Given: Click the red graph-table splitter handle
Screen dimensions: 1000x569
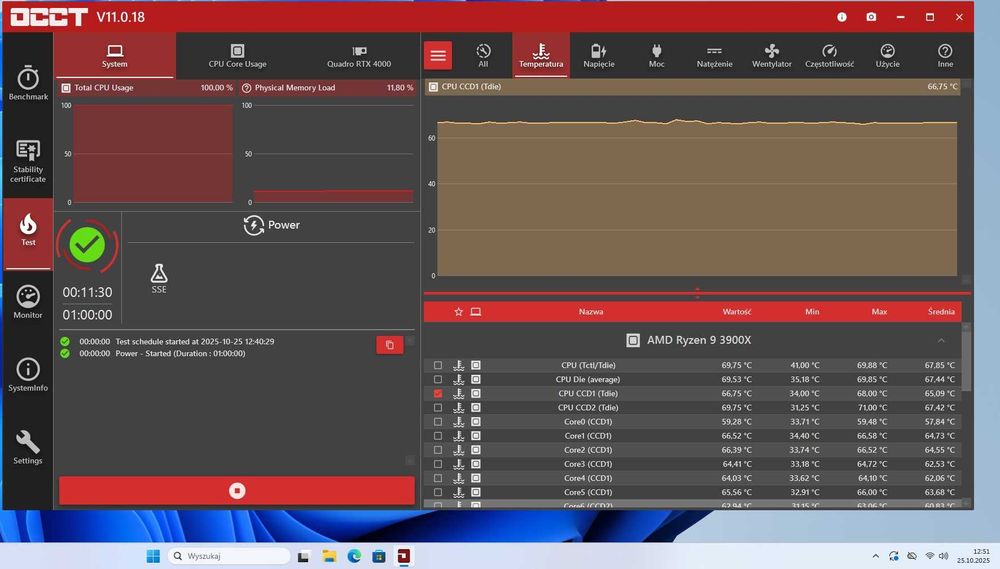Looking at the screenshot, I should coord(697,293).
